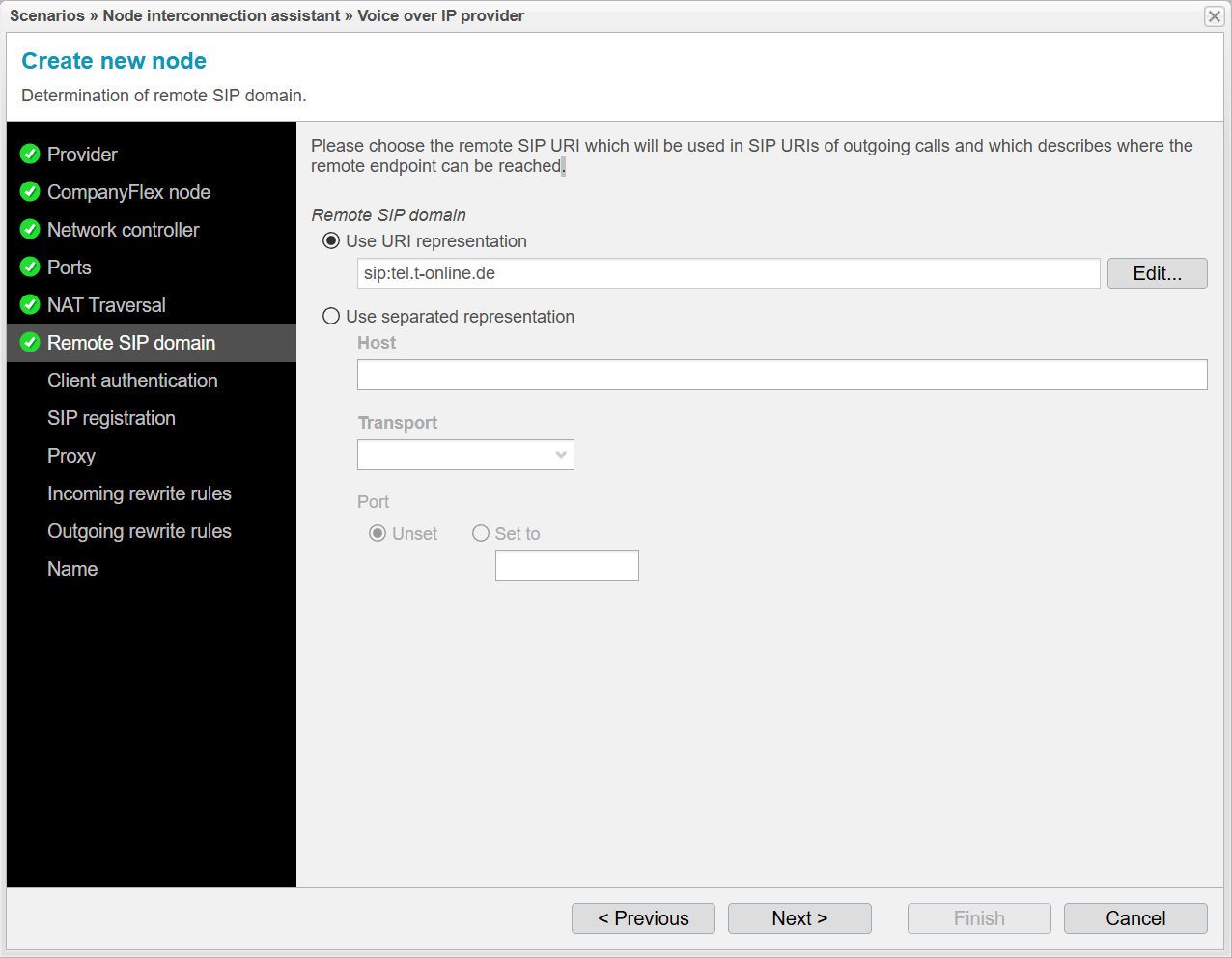
Task: Click the green check icon beside Ports
Action: tap(30, 268)
